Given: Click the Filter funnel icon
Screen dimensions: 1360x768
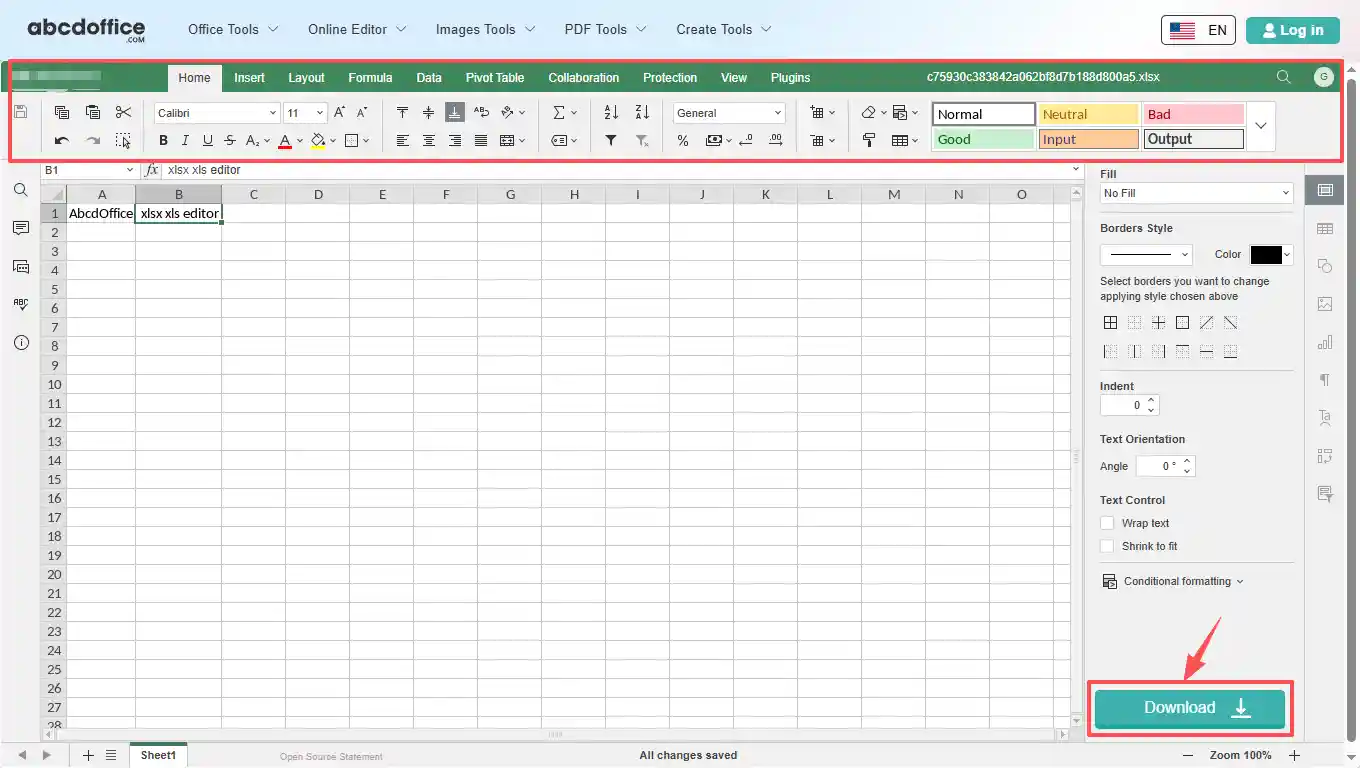Looking at the screenshot, I should [x=611, y=141].
